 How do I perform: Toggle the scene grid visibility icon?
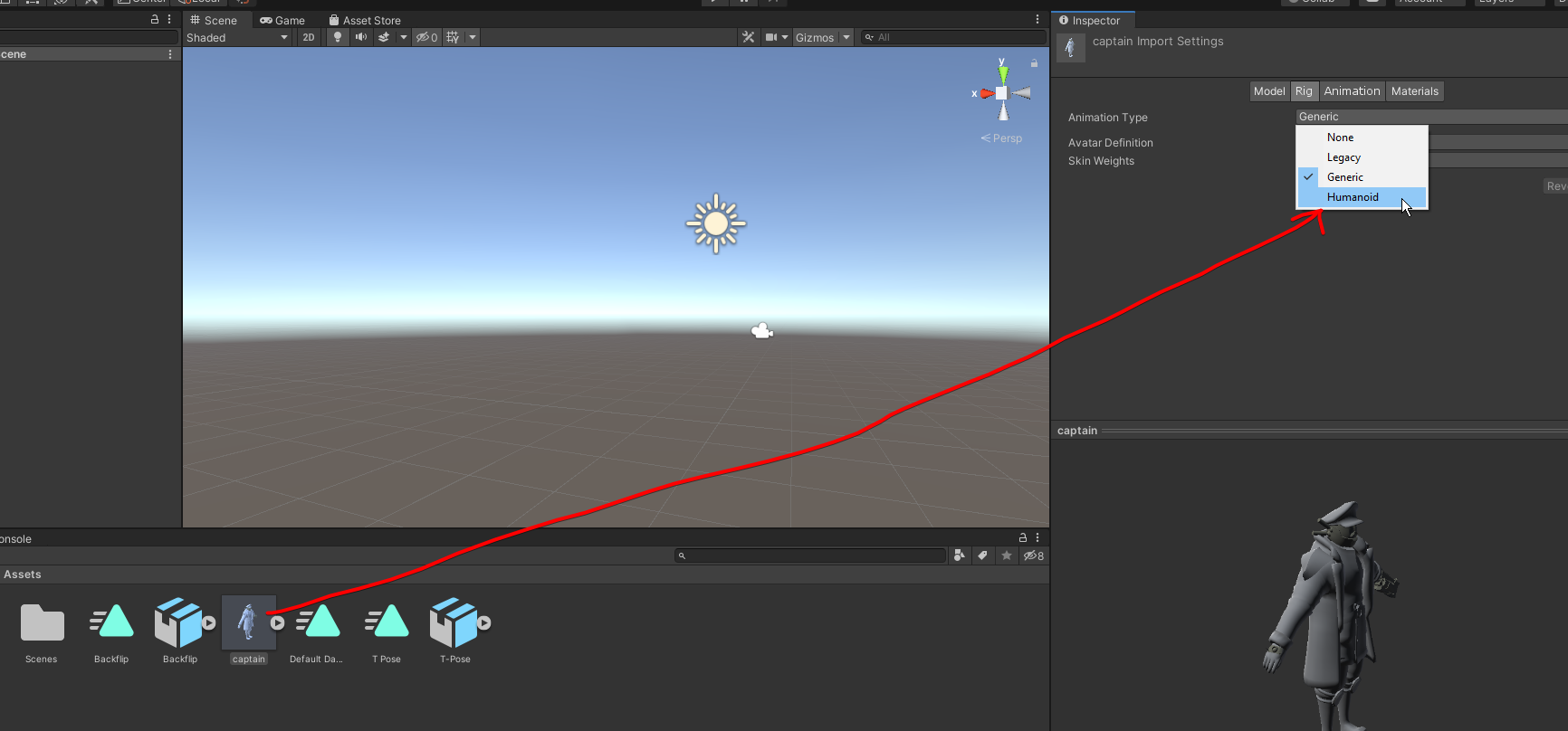[x=453, y=37]
